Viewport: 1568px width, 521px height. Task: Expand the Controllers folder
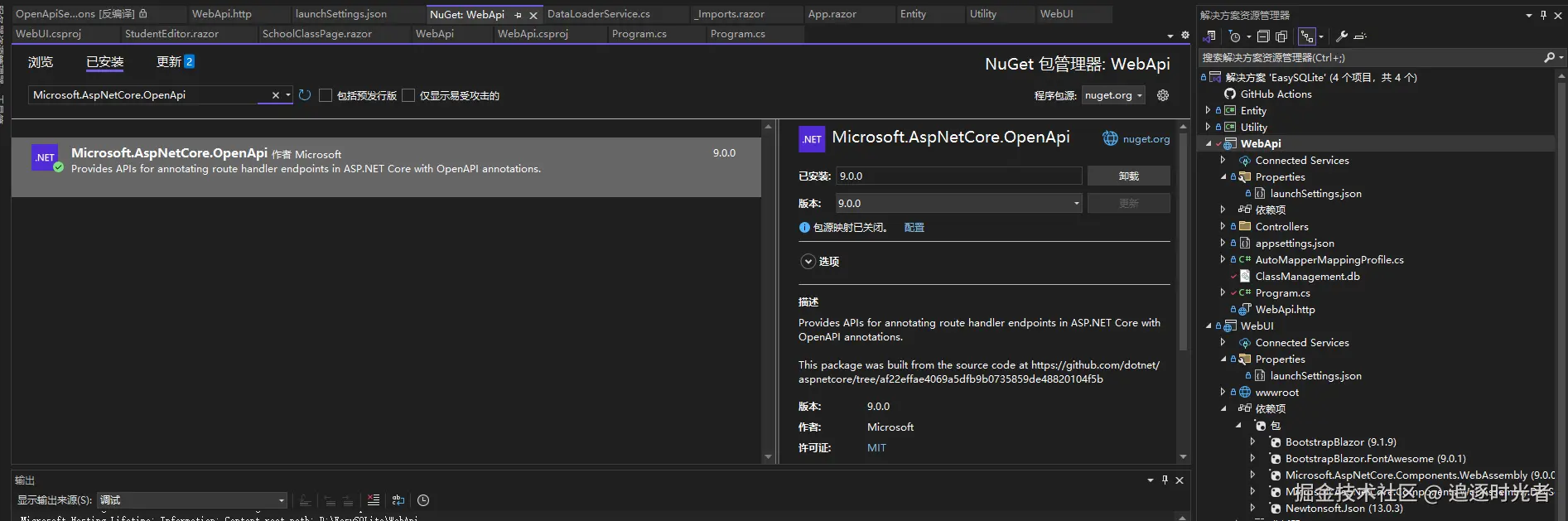click(x=1223, y=226)
